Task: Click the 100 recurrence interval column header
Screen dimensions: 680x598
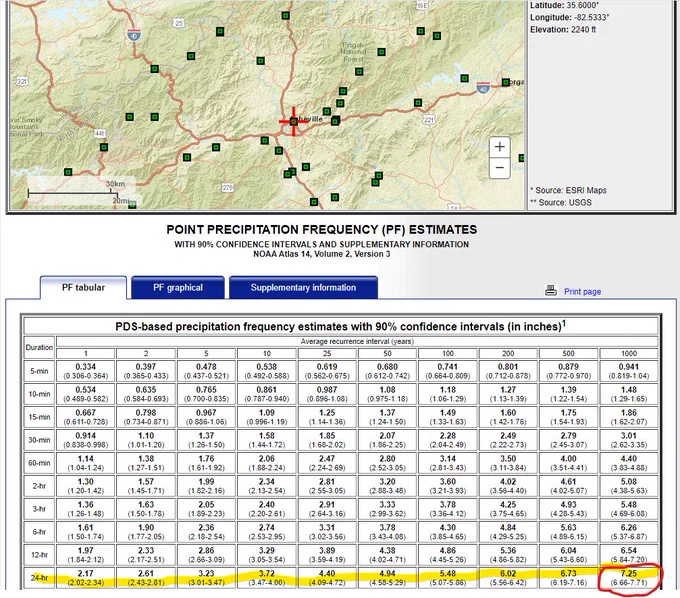Action: [x=448, y=353]
